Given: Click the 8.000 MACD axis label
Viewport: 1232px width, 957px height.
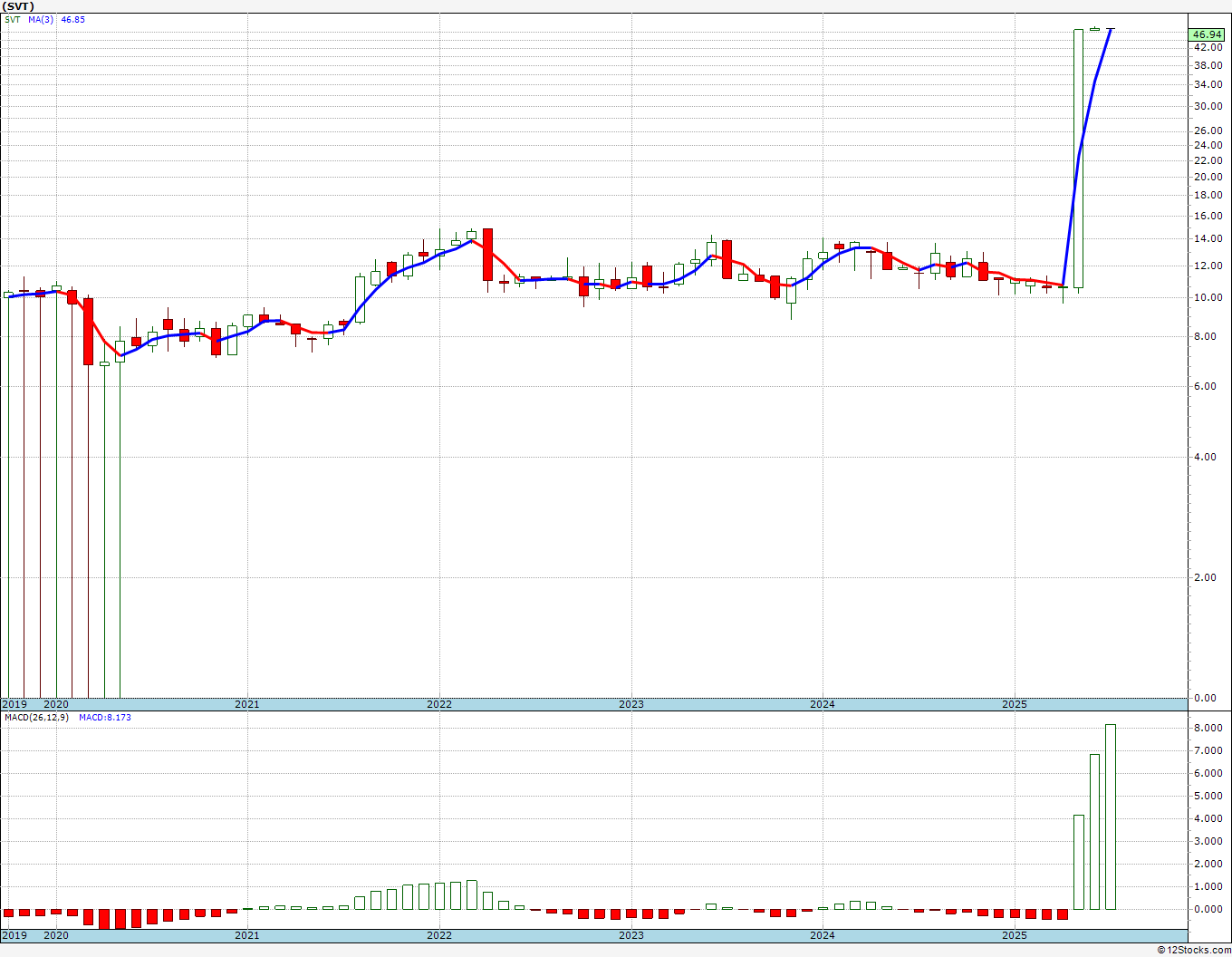Looking at the screenshot, I should [x=1208, y=729].
